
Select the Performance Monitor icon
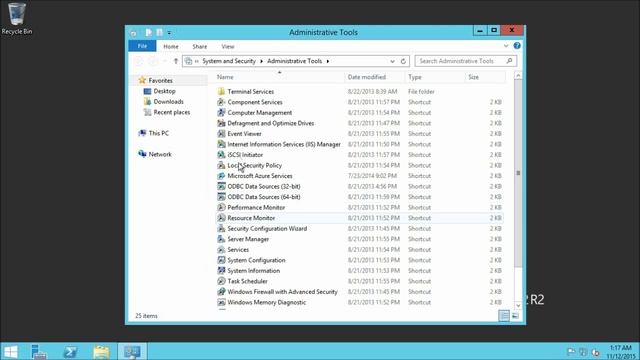(221, 207)
